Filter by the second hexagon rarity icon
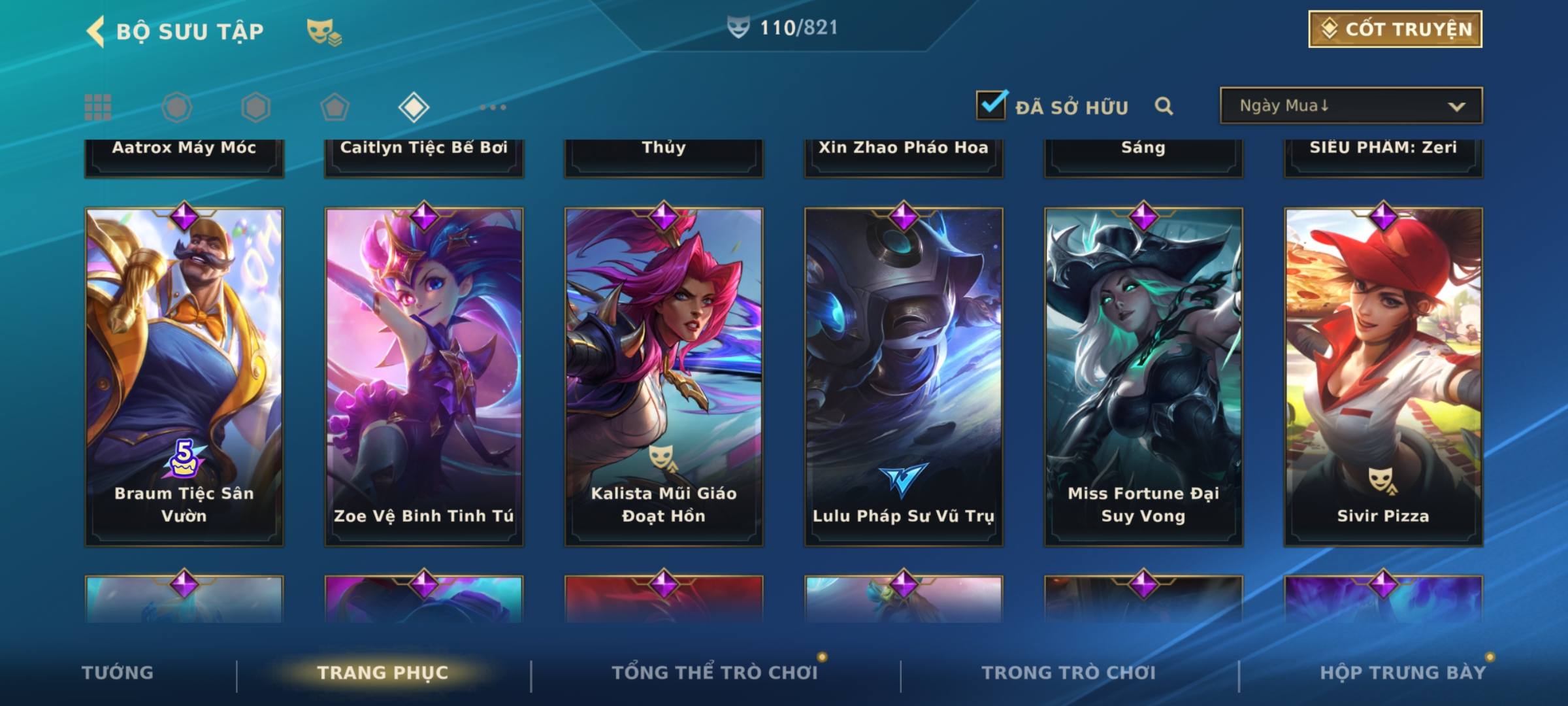The height and width of the screenshot is (706, 1568). point(255,107)
